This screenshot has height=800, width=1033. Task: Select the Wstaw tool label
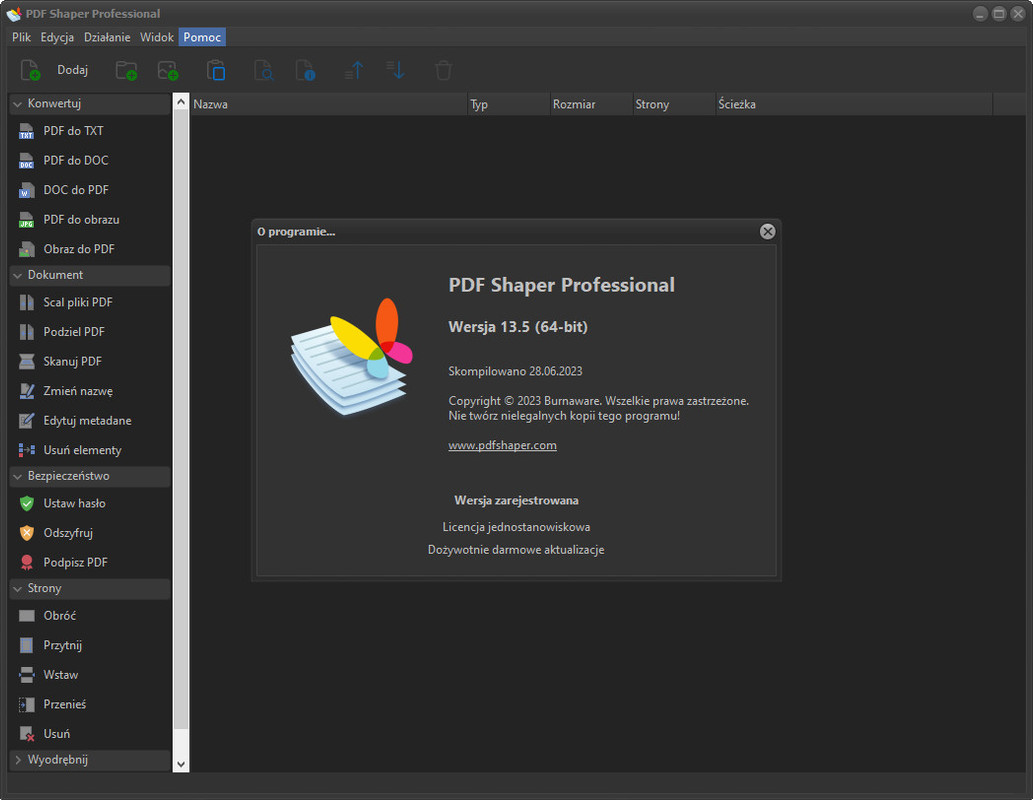click(x=61, y=675)
